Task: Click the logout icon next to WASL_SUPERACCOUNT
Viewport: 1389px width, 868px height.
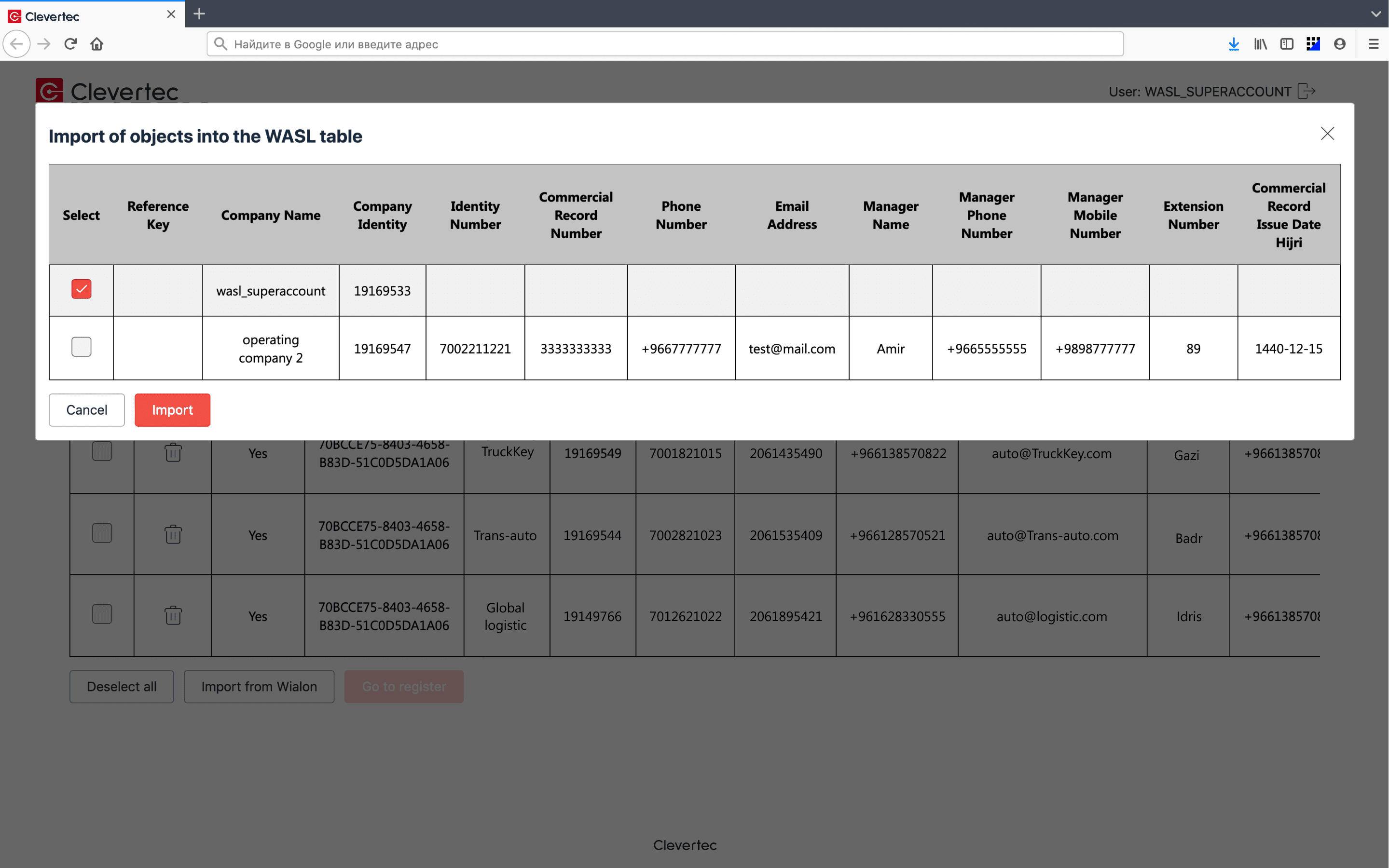Action: (x=1306, y=91)
